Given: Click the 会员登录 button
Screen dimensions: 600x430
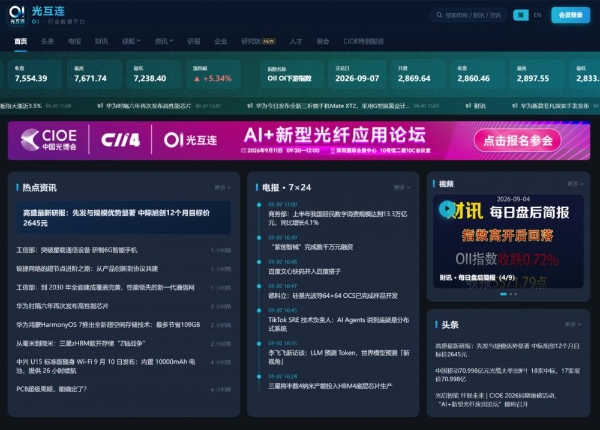Looking at the screenshot, I should pos(571,15).
